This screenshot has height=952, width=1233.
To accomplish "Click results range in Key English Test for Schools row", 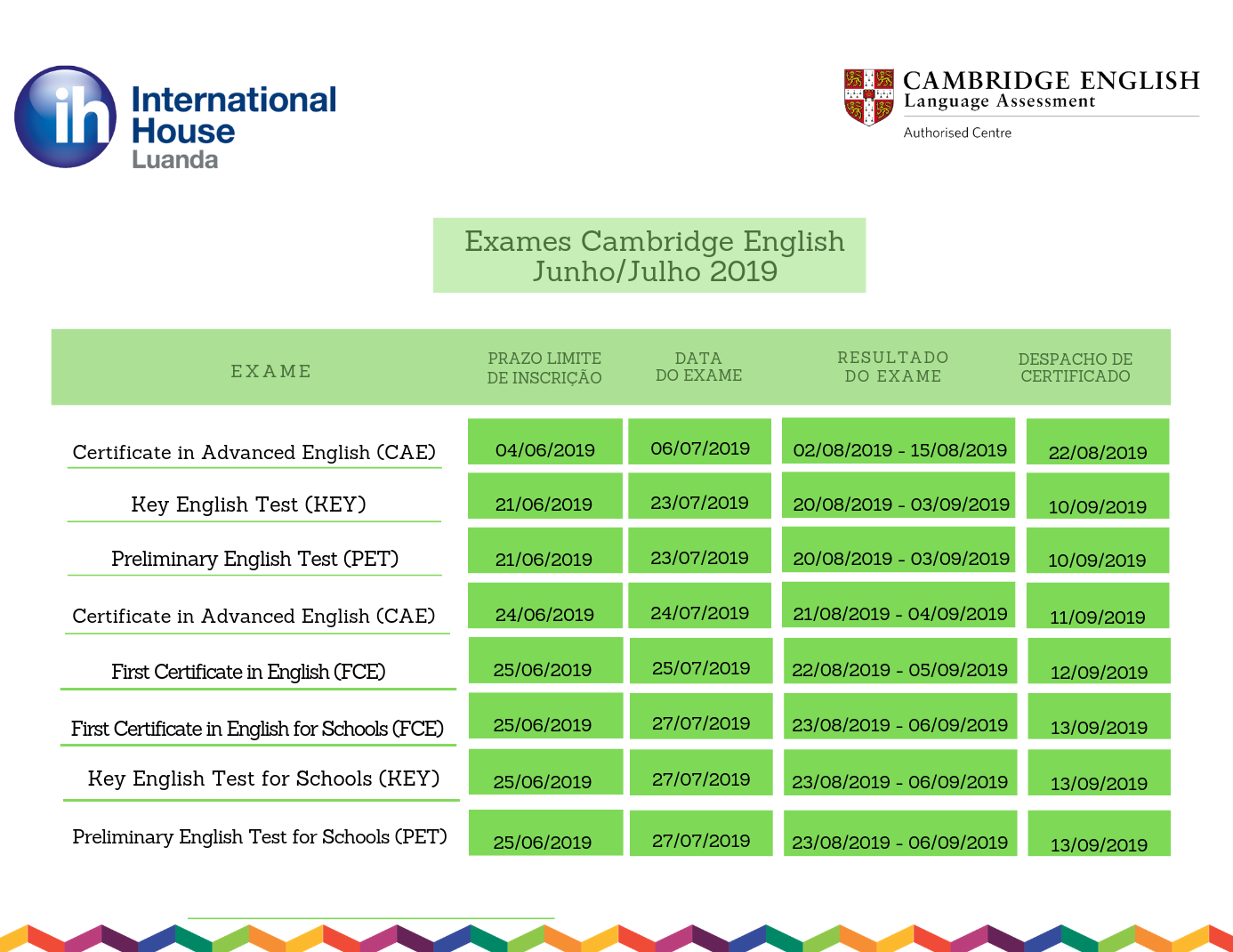I will pyautogui.click(x=900, y=772).
